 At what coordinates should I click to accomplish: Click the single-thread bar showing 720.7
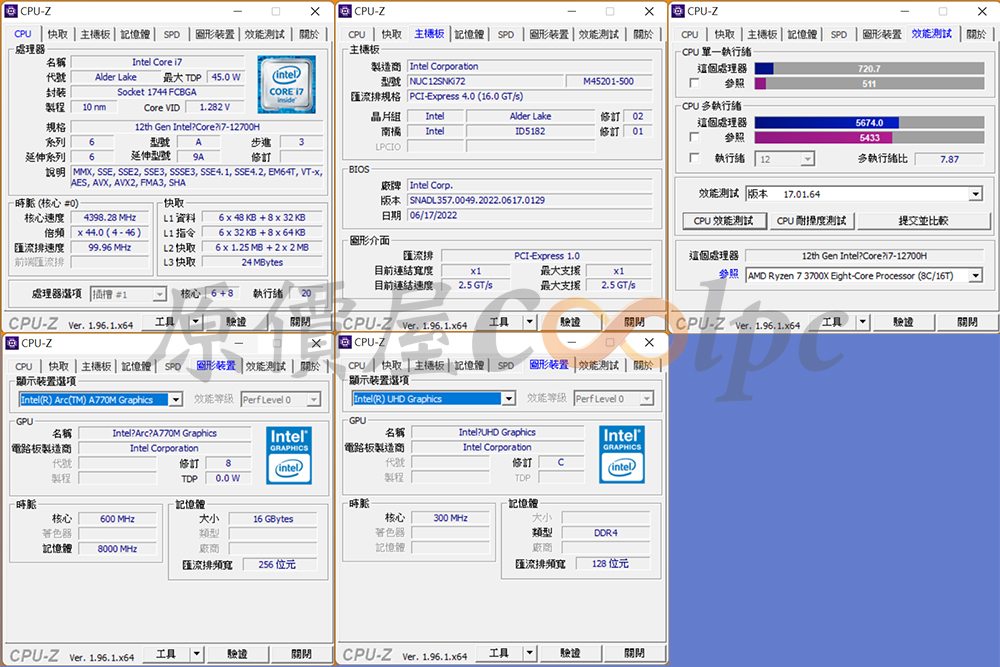(869, 68)
